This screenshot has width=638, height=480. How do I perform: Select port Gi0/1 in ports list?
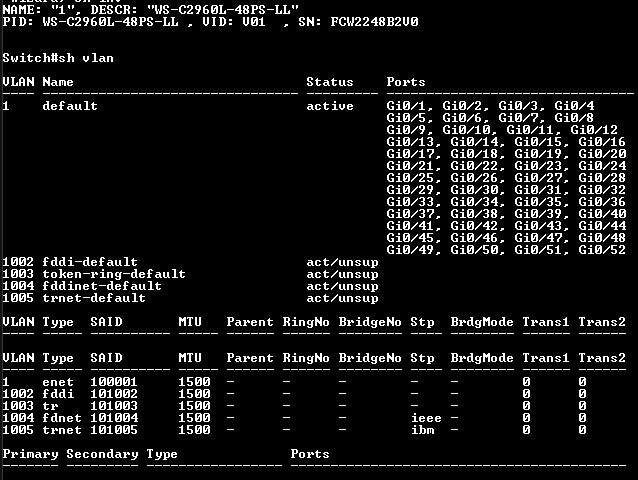pyautogui.click(x=406, y=106)
